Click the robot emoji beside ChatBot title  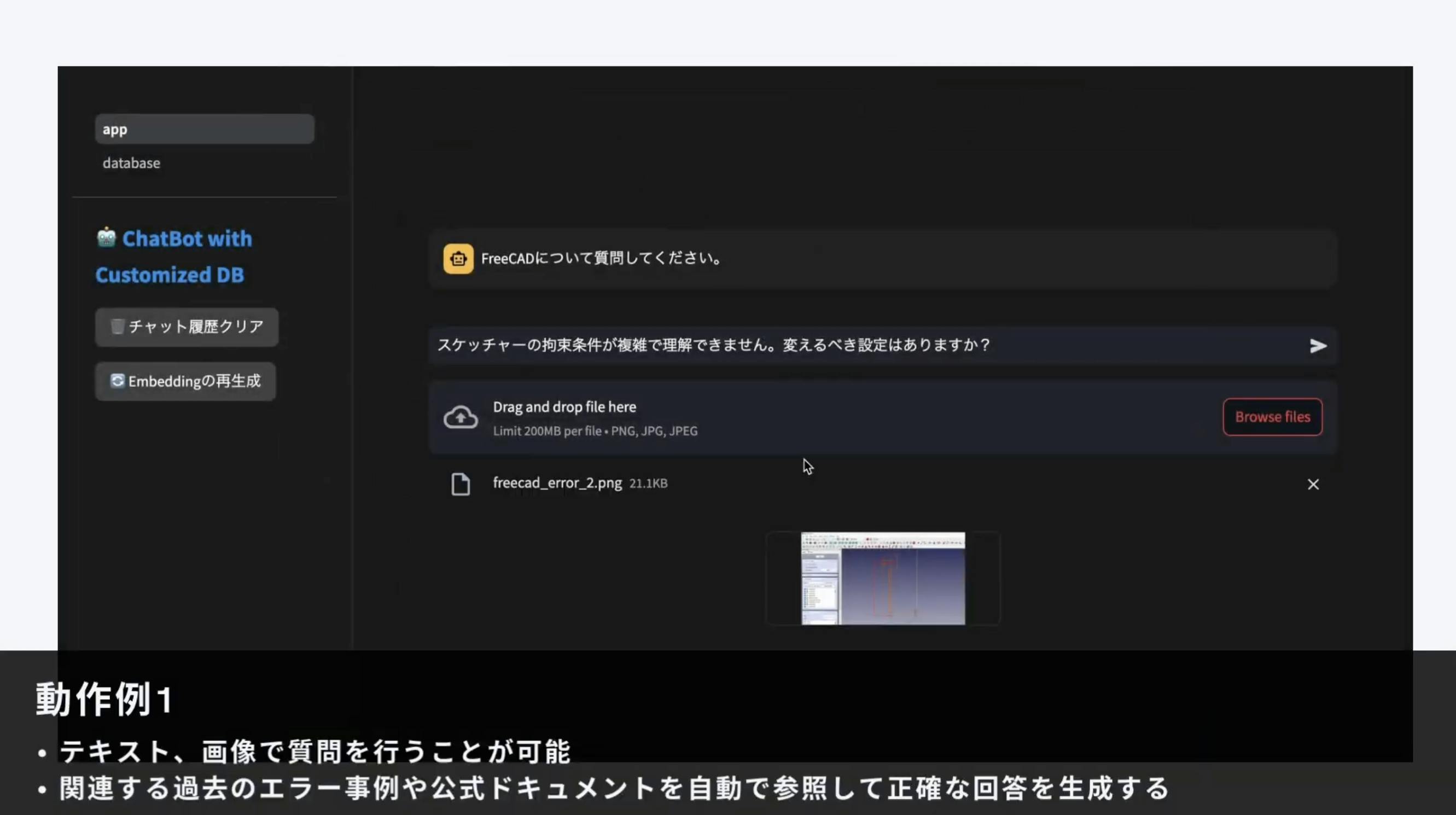106,238
